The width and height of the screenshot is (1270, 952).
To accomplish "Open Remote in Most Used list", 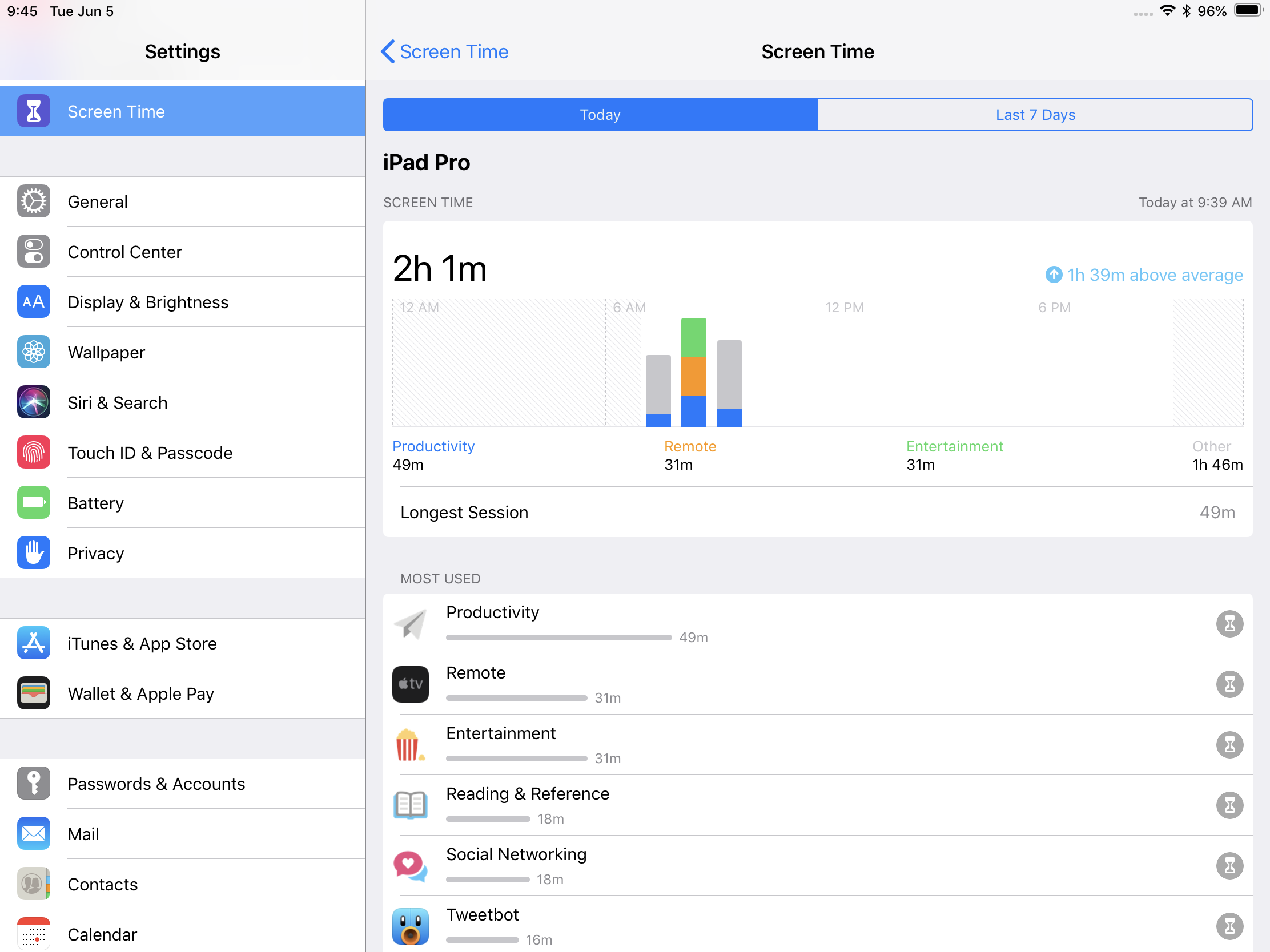I will coord(818,684).
